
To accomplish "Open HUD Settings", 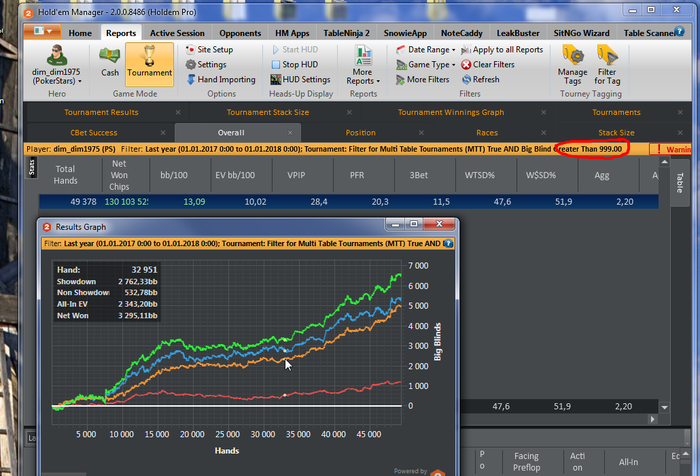I will click(300, 79).
